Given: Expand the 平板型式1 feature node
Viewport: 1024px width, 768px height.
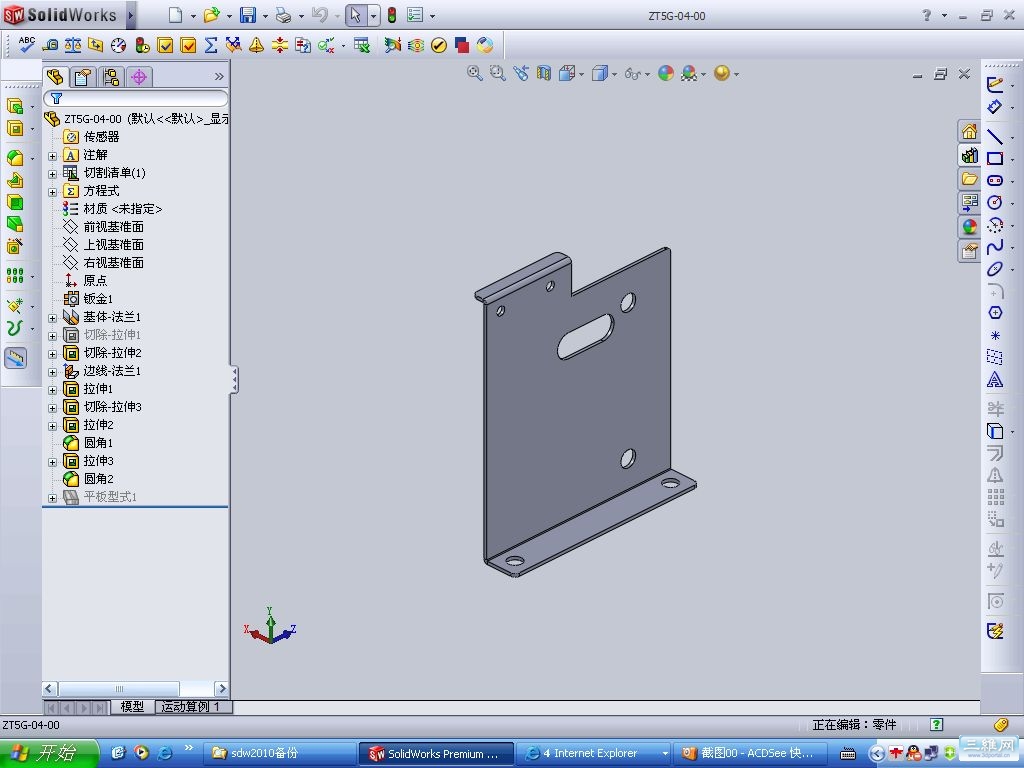Looking at the screenshot, I should coord(52,498).
